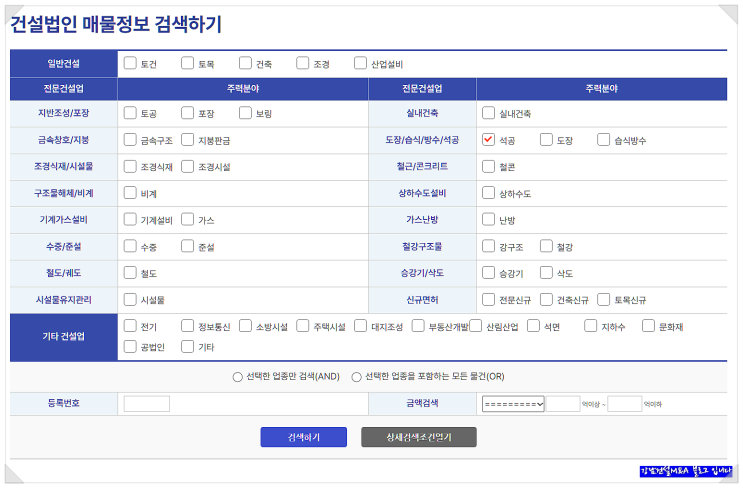Select the 선택한 업종만 검색(AND) radio button

point(238,377)
